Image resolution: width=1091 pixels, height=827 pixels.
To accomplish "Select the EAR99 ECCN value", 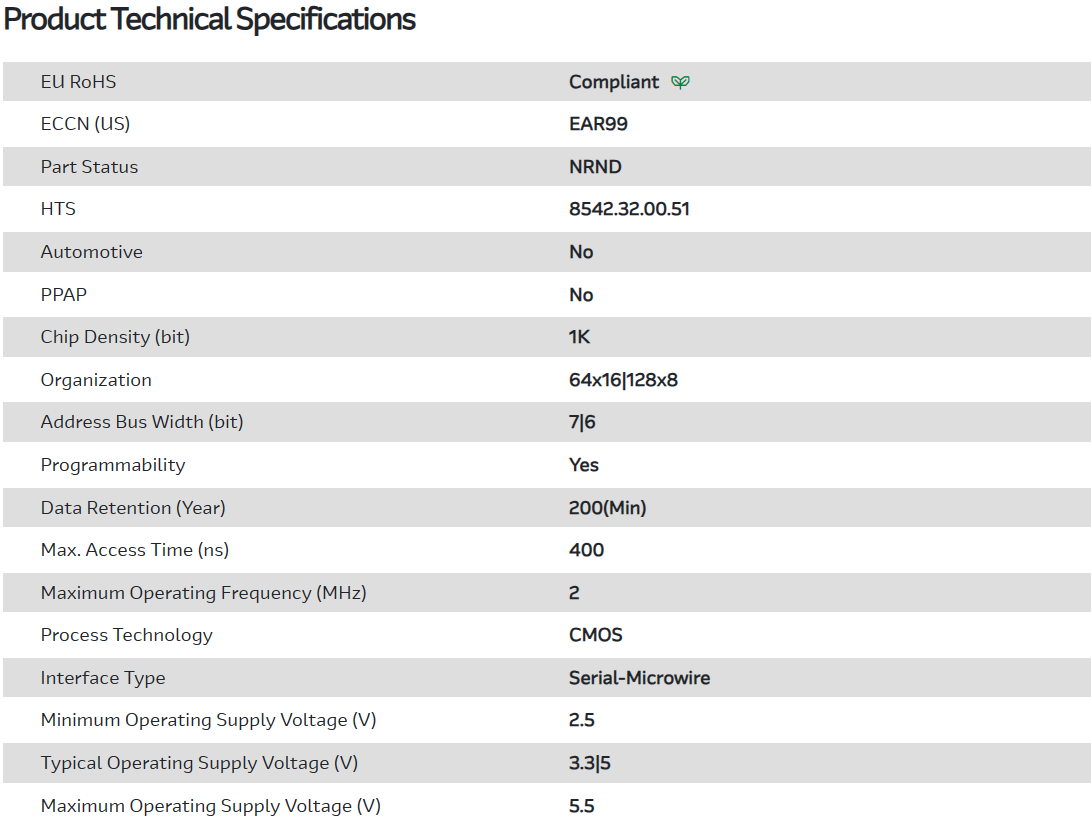I will coord(598,124).
